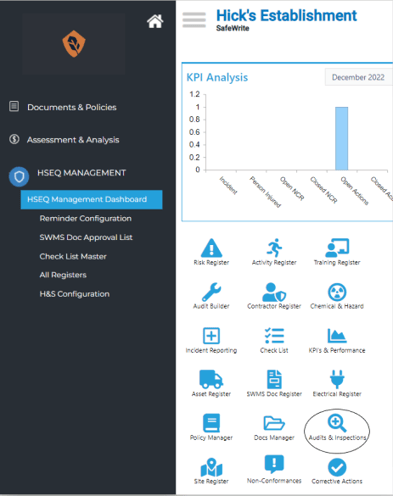Open the Incident Reporting plus icon

tap(211, 335)
